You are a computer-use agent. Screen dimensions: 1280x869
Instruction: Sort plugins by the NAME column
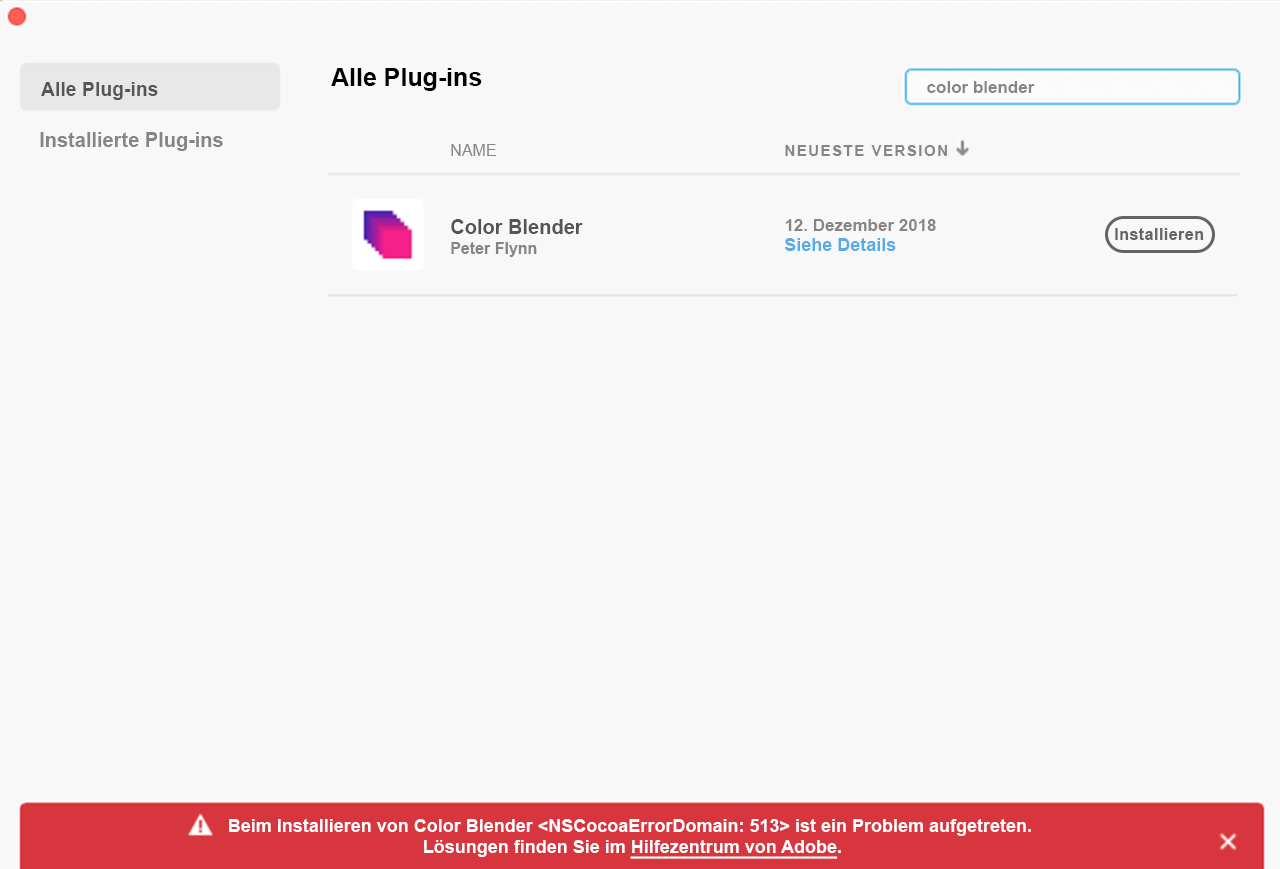pos(473,150)
